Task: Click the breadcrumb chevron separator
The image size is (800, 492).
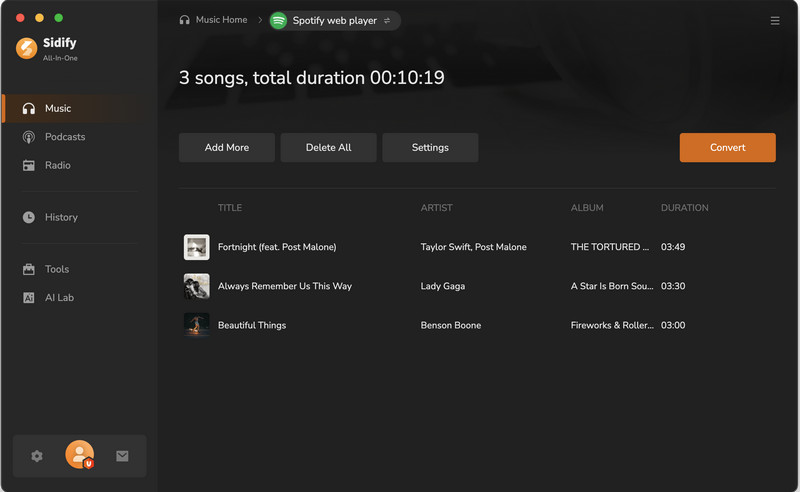Action: pos(260,20)
